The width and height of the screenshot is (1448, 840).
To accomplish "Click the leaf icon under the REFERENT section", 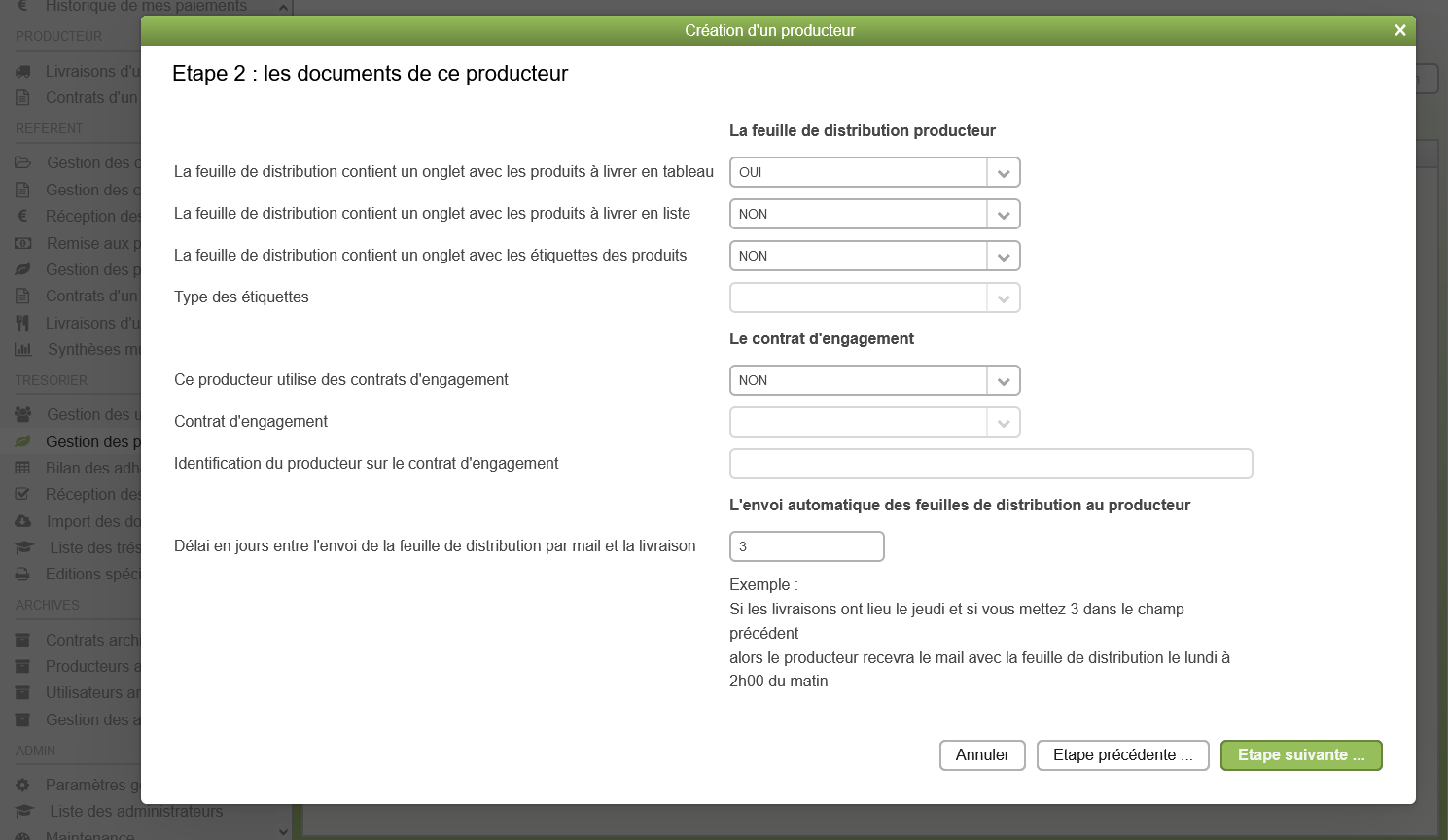I will pos(23,269).
